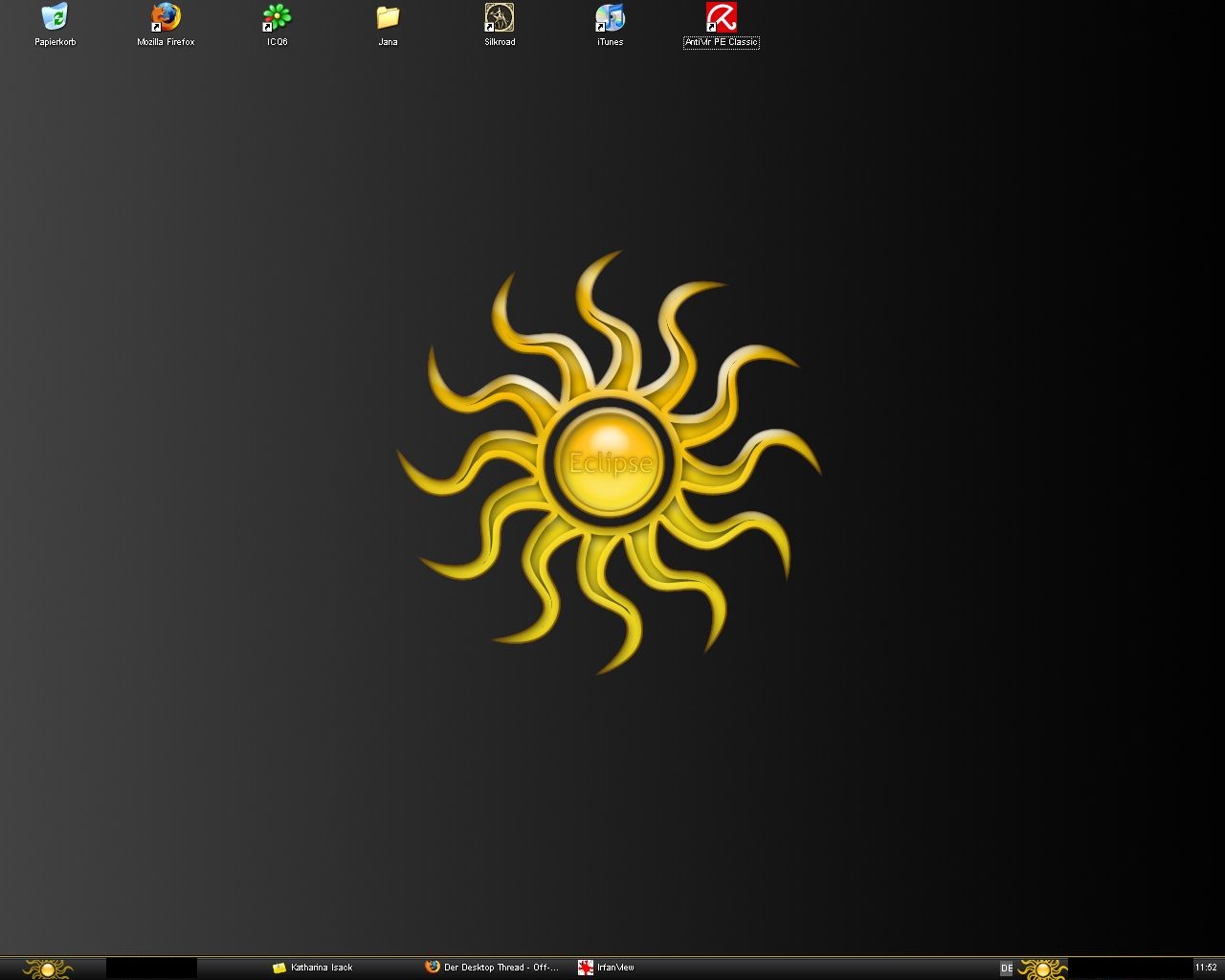Click the black quick launch area on taskbar
This screenshot has height=980, width=1225.
click(x=151, y=968)
